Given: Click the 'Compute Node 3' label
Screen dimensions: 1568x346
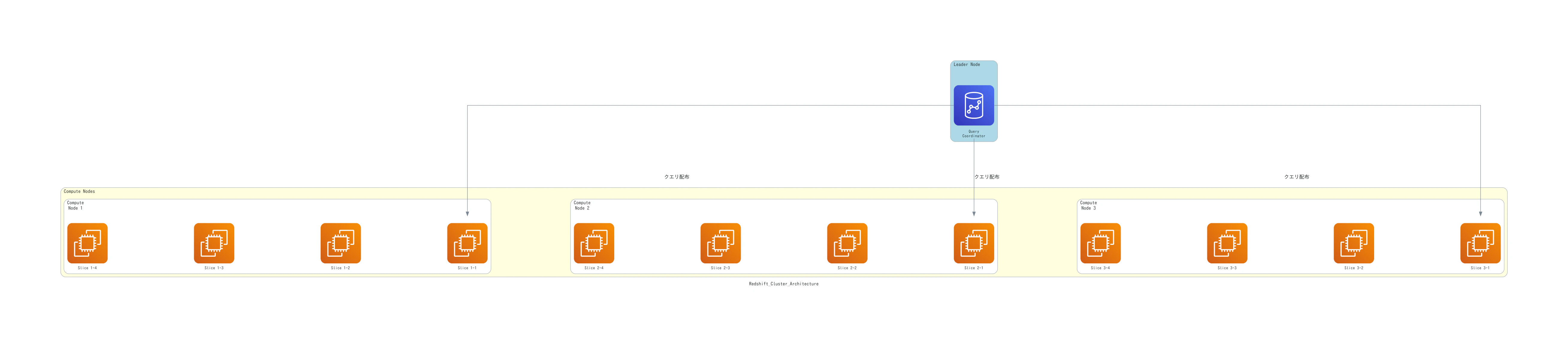Looking at the screenshot, I should [1088, 206].
